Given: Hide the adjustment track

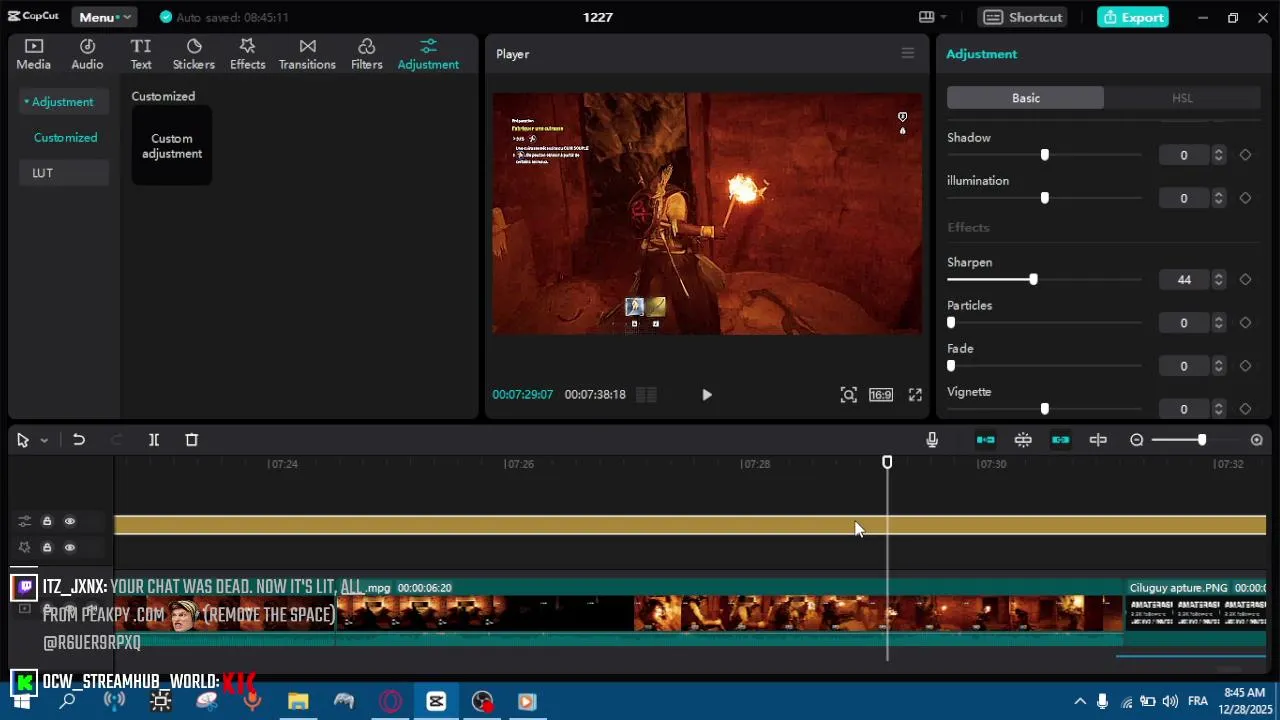Looking at the screenshot, I should point(70,521).
